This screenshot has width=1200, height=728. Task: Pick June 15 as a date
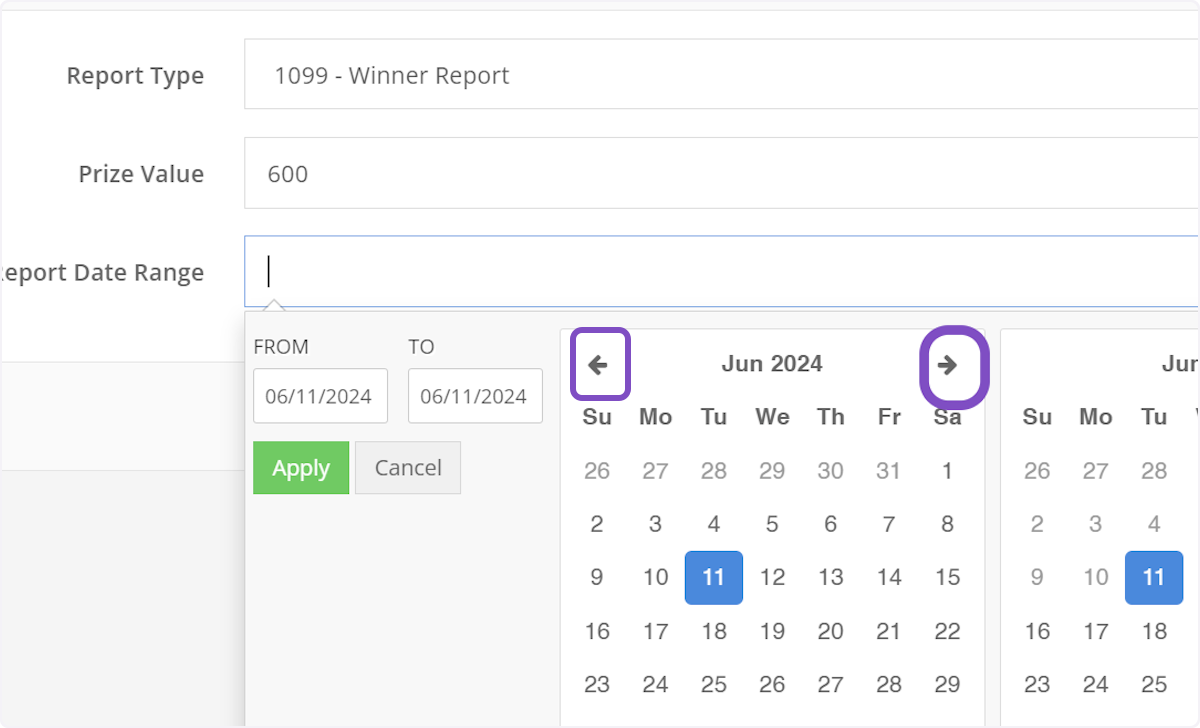click(946, 577)
